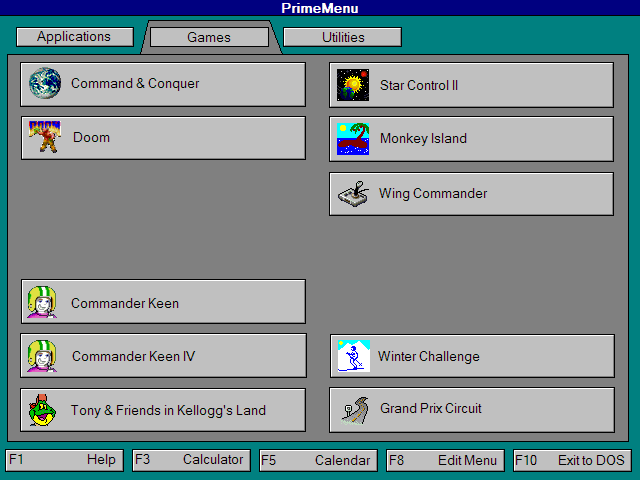Start Commander Keen IV by its text label
This screenshot has height=480, width=640.
133,356
